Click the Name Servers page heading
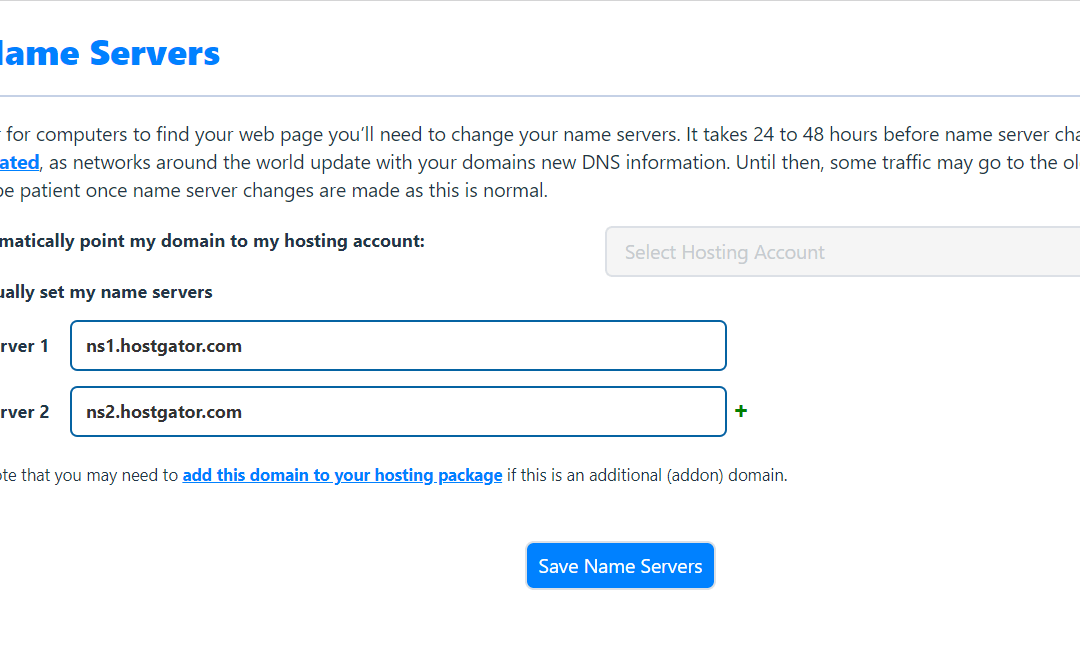Viewport: 1080px width, 672px height. (110, 52)
